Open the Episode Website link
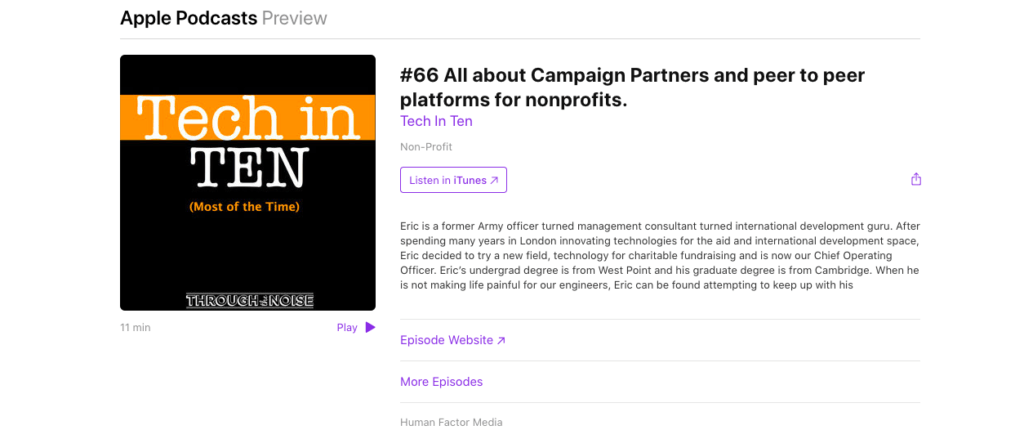The image size is (1024, 439). click(453, 340)
